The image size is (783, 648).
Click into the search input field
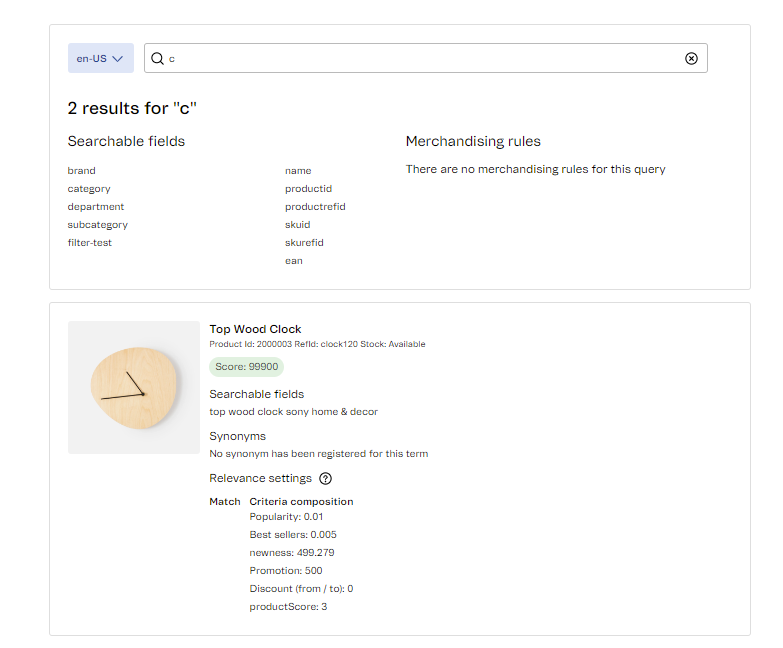(x=420, y=59)
